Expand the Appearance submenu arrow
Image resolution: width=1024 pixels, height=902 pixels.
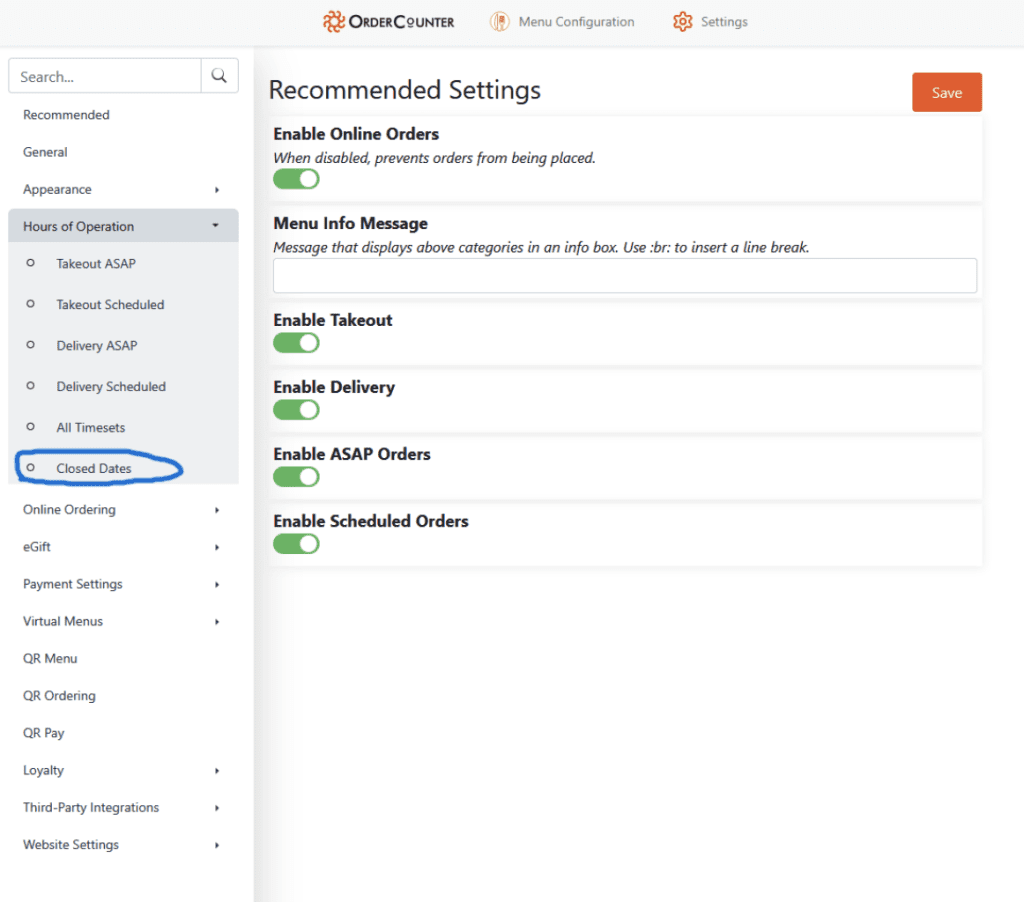(217, 190)
